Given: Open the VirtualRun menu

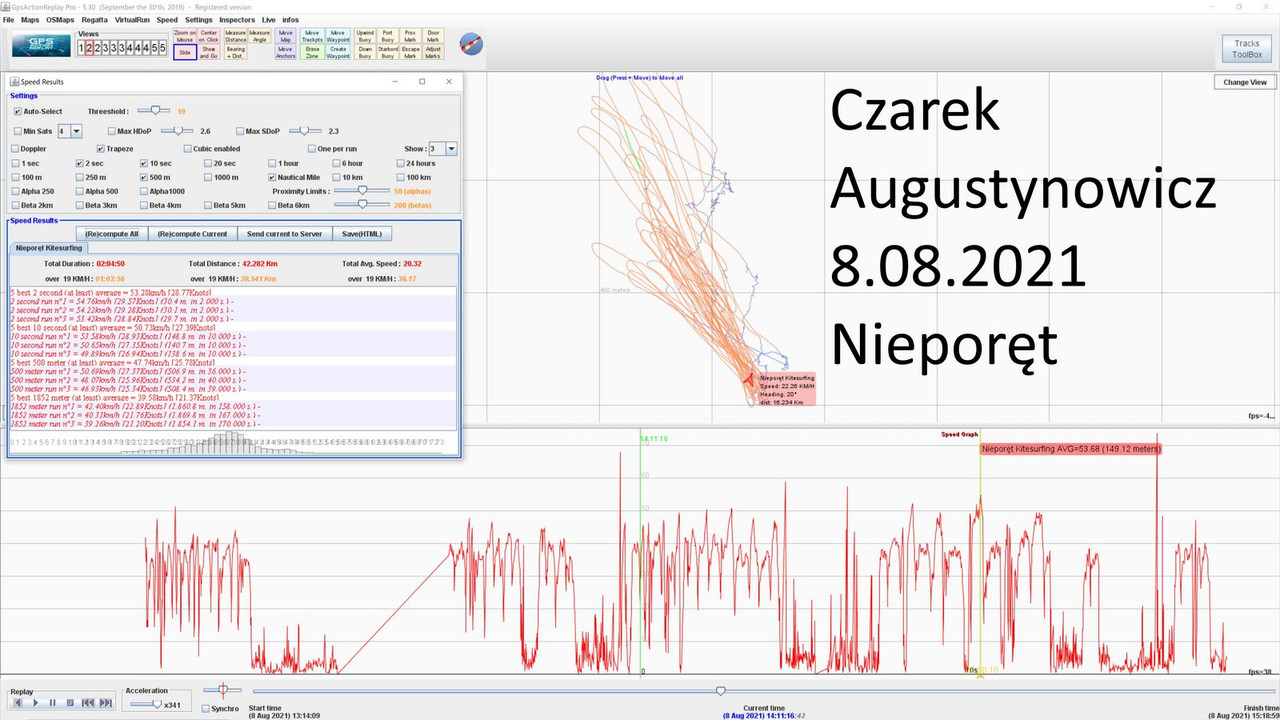Looking at the screenshot, I should pos(132,19).
